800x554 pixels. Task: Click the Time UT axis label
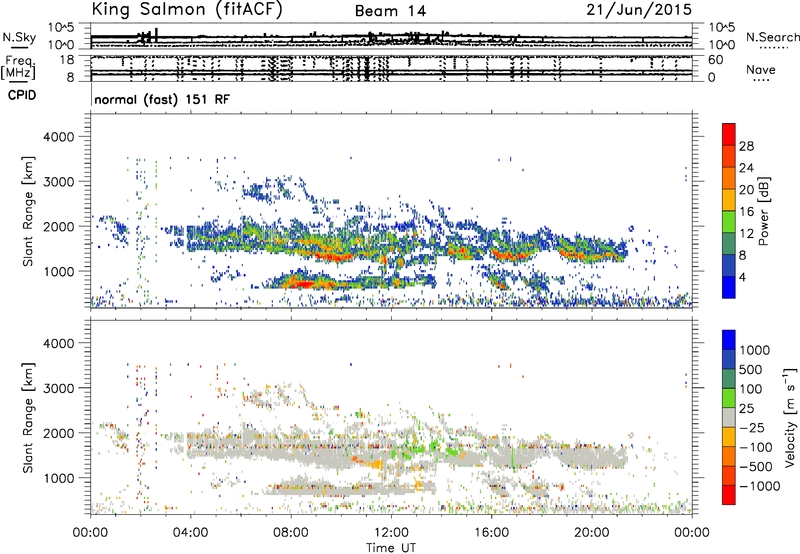pos(391,548)
